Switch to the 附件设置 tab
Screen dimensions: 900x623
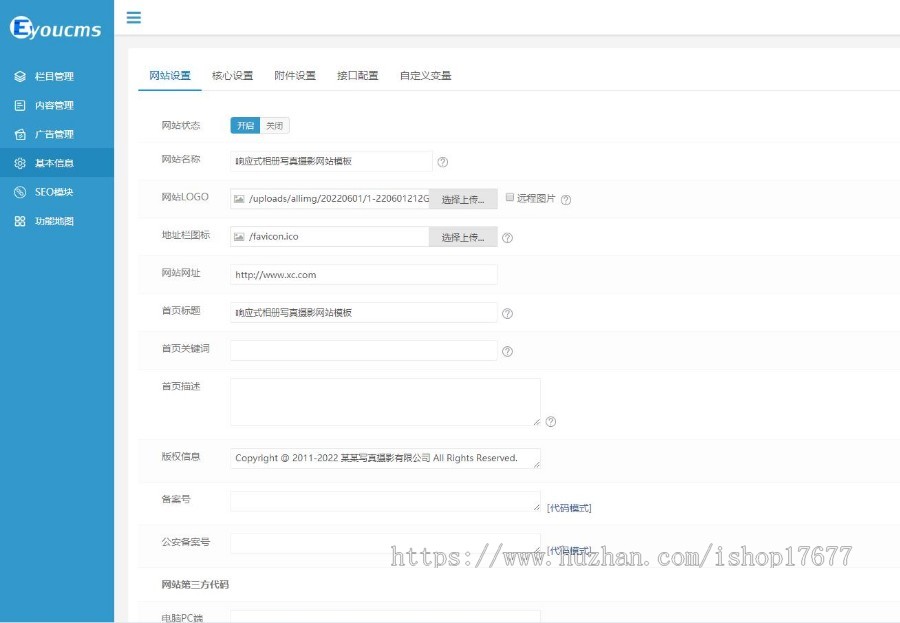[295, 75]
